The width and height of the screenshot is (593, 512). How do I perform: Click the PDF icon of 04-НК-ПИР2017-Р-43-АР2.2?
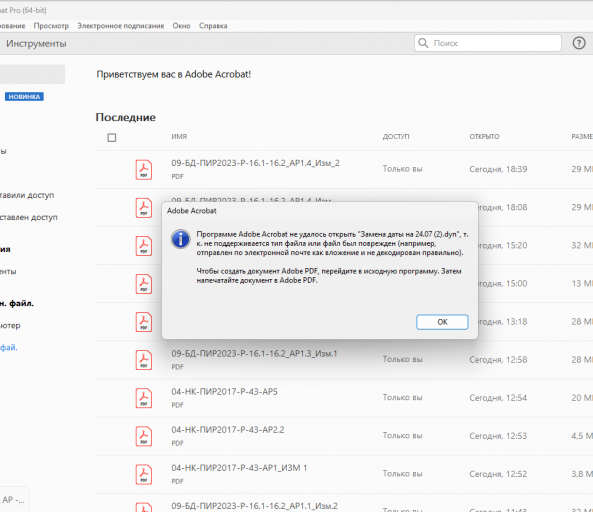pyautogui.click(x=144, y=436)
